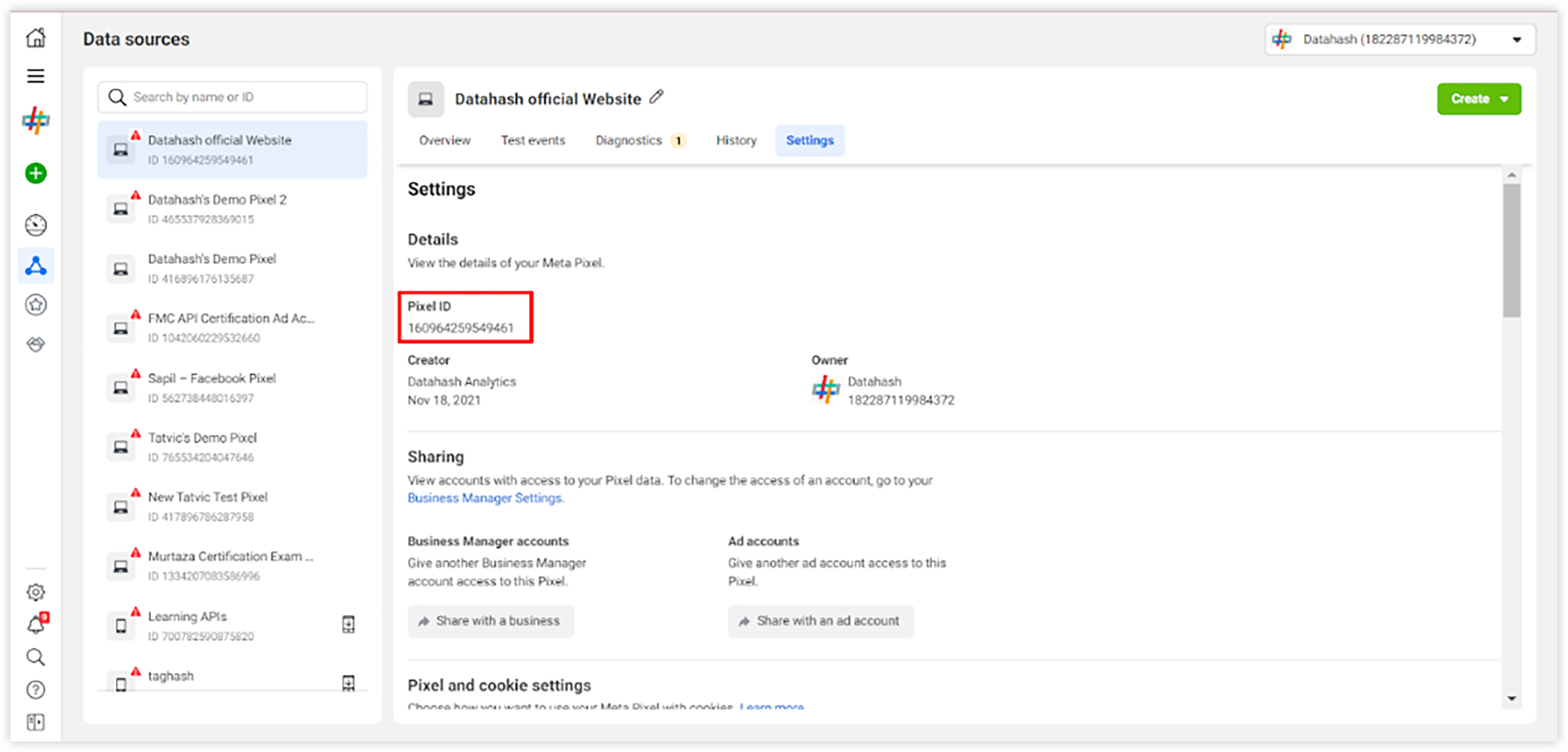This screenshot has width=1568, height=752.
Task: Click Share with an ad account button
Action: point(820,621)
